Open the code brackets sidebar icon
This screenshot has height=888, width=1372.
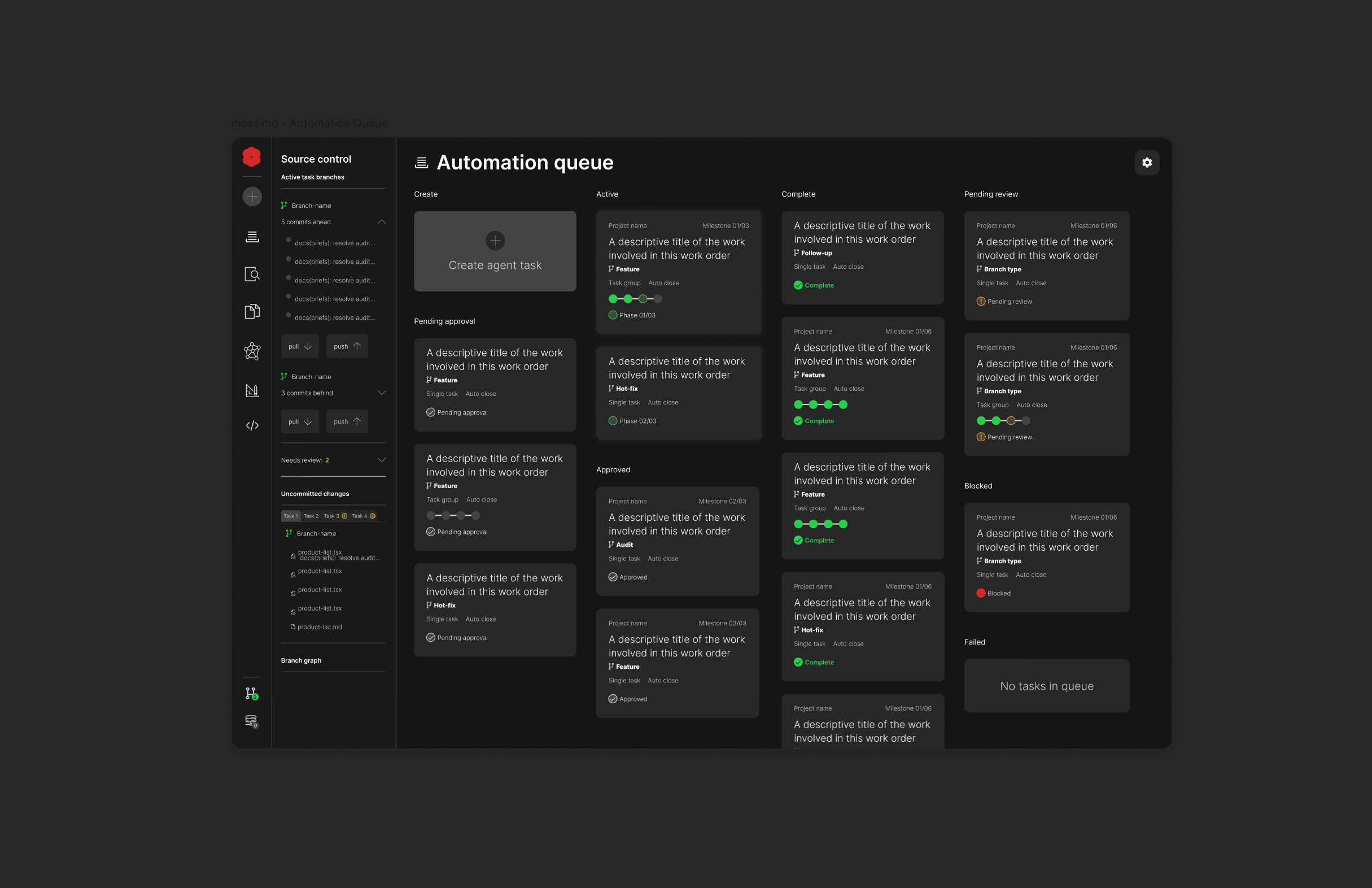coord(252,425)
